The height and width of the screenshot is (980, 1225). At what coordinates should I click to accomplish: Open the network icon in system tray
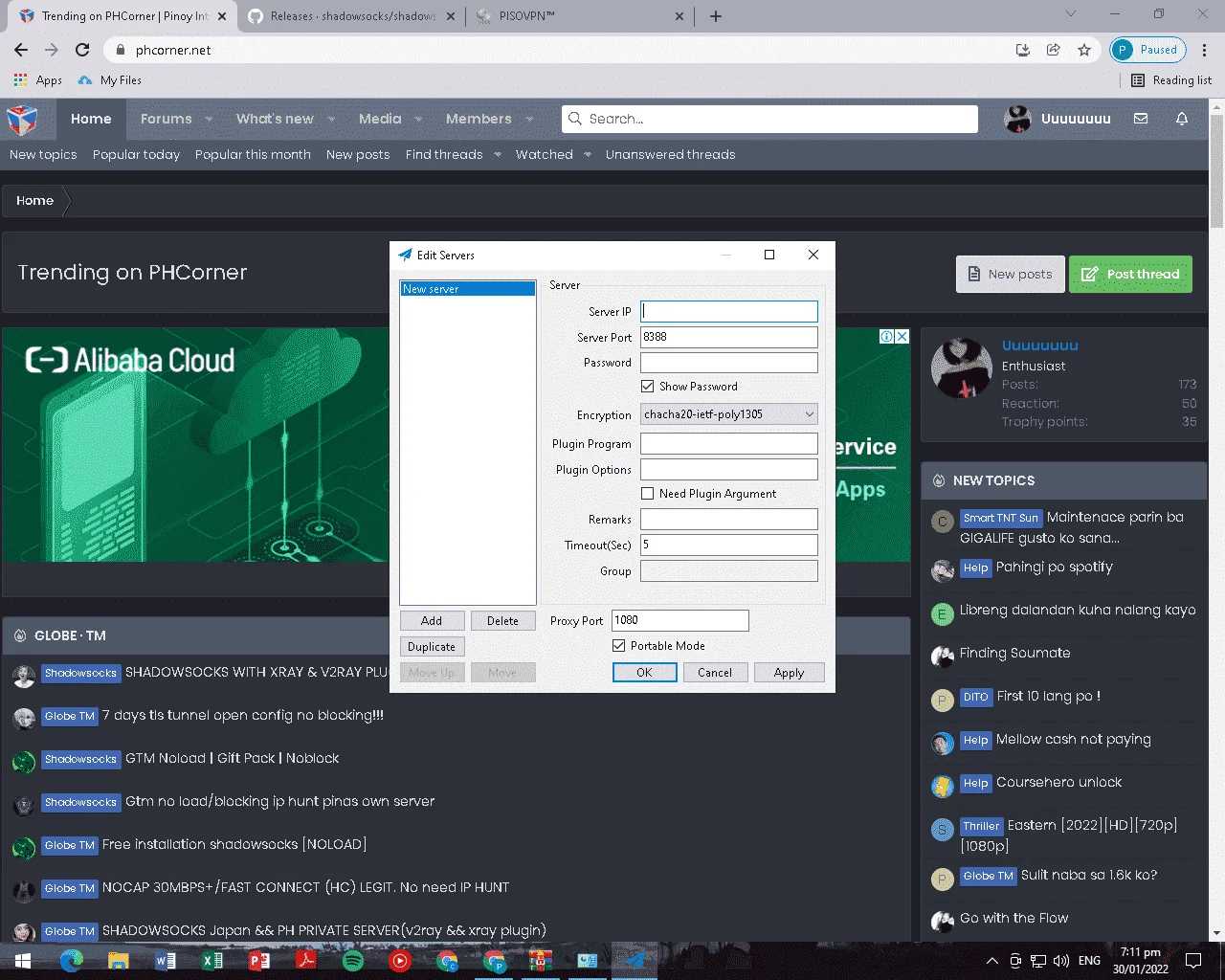pos(1038,960)
